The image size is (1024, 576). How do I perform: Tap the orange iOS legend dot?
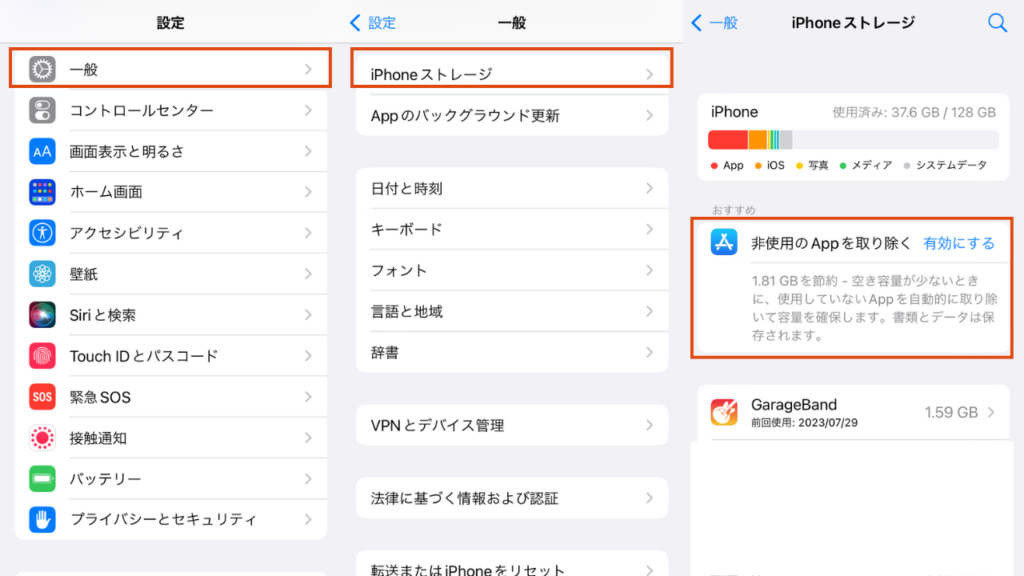[x=758, y=166]
